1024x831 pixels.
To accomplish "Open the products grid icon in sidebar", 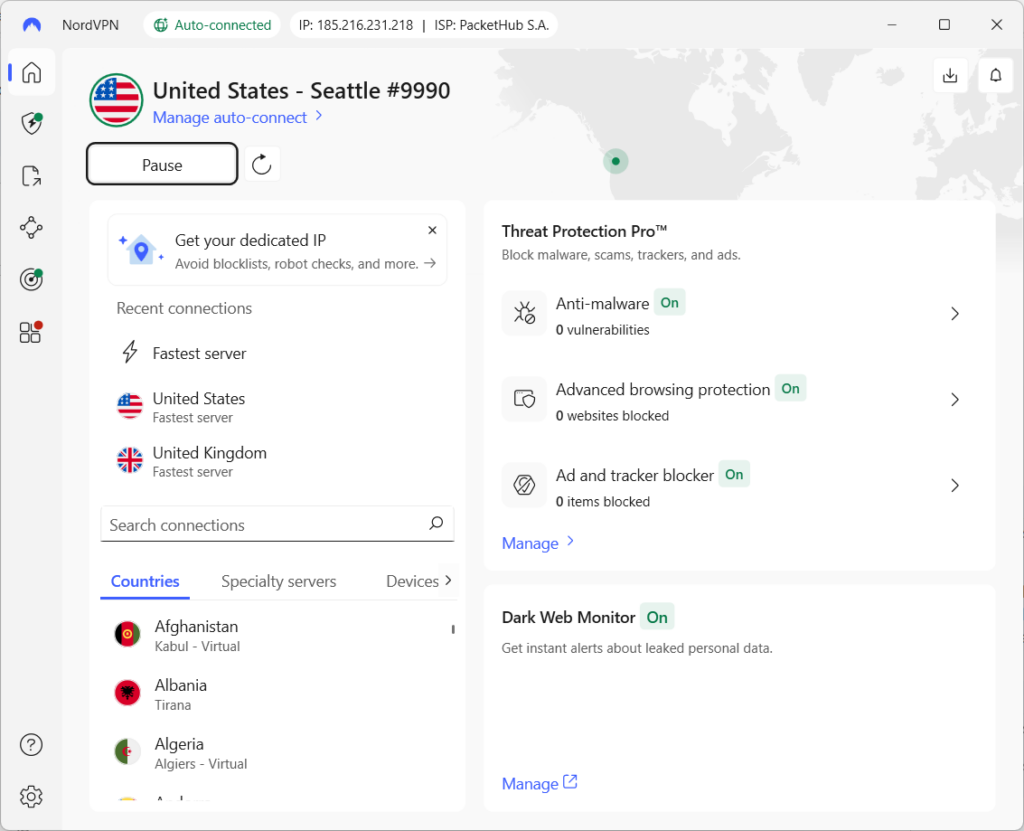I will click(31, 332).
